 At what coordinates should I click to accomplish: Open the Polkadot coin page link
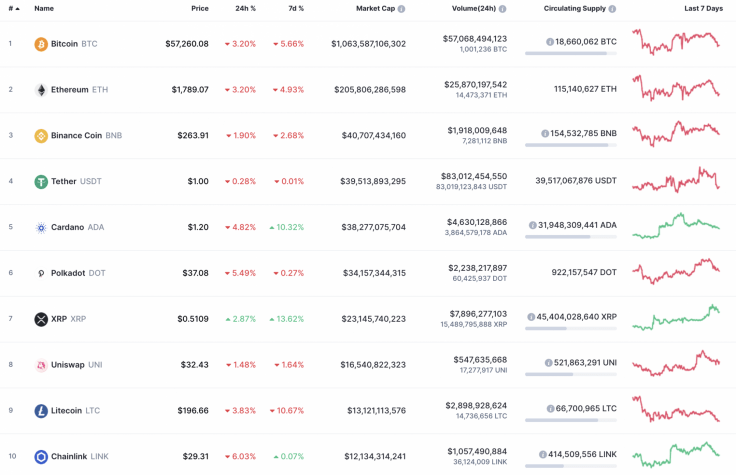(68, 273)
